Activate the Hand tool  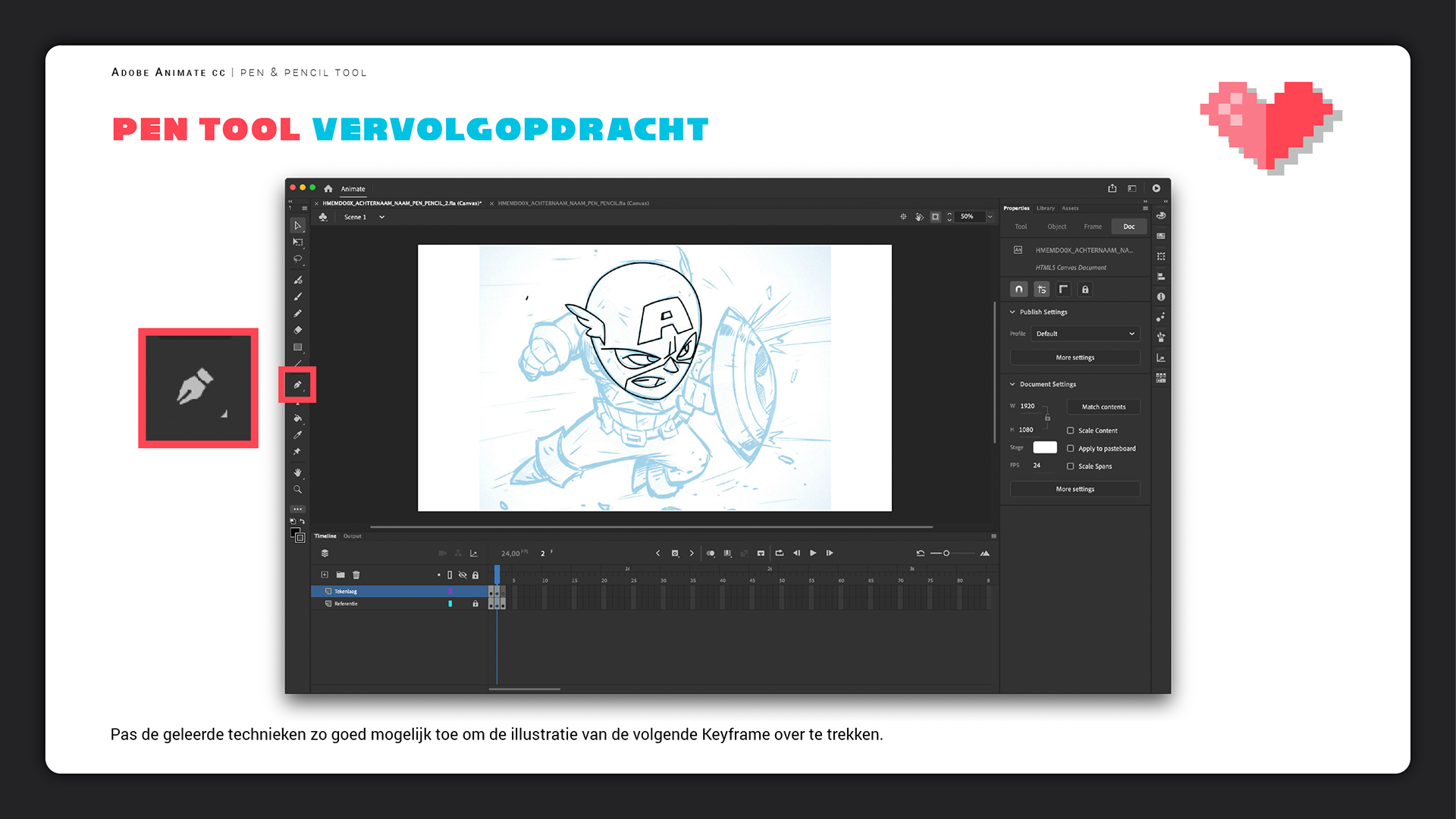coord(297,472)
